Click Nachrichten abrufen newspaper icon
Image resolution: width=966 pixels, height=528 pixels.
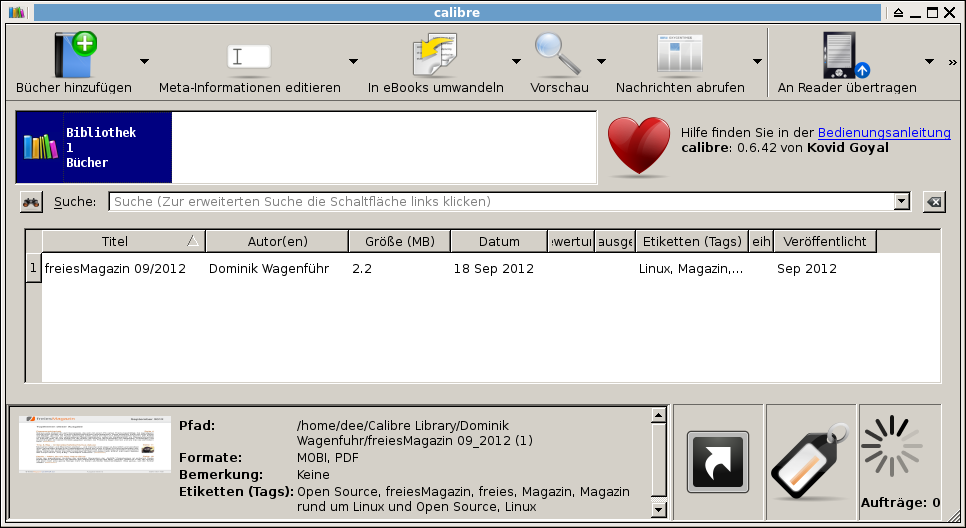(680, 55)
